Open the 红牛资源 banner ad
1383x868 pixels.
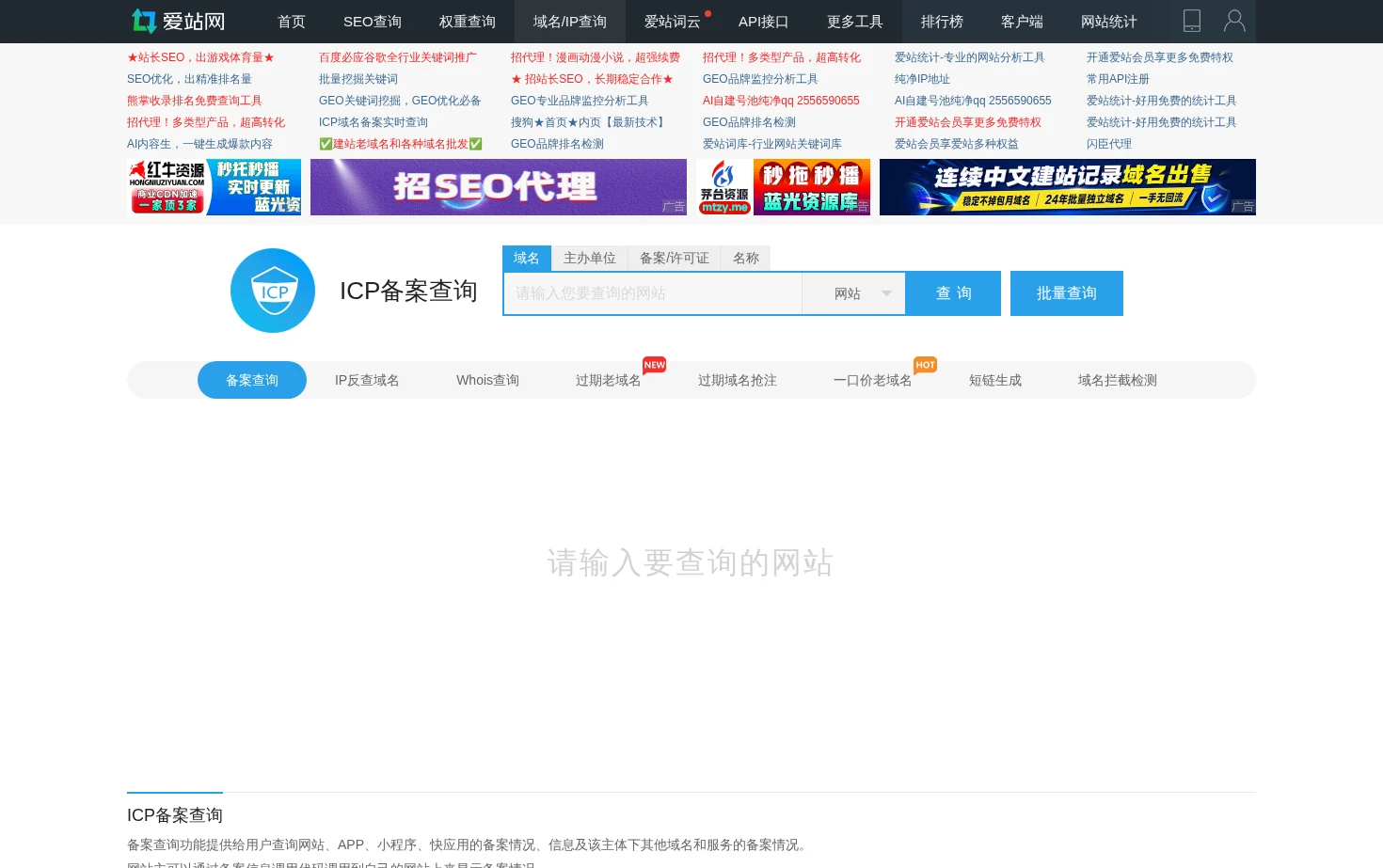[215, 187]
